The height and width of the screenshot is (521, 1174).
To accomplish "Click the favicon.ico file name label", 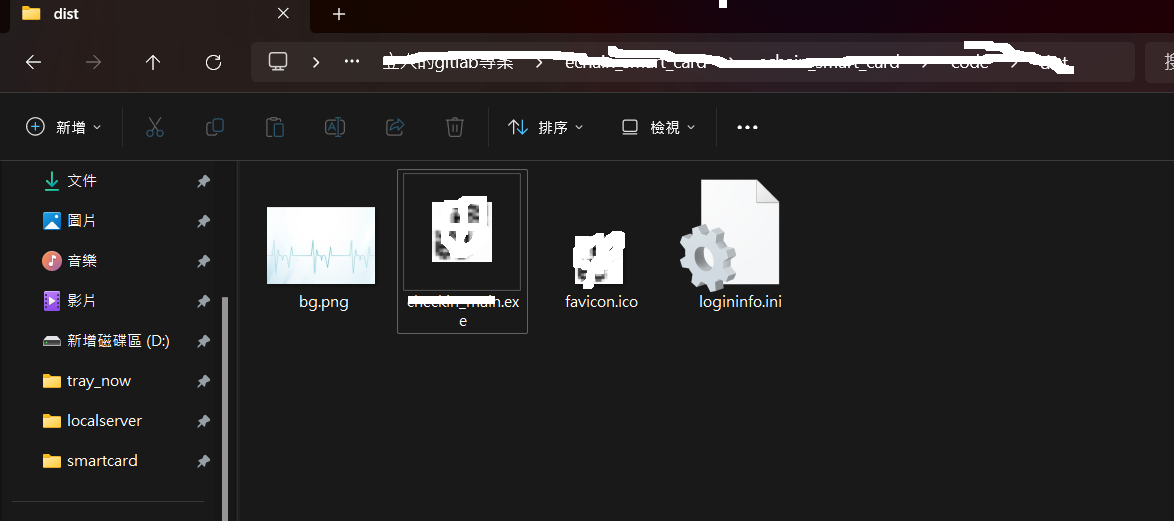I will click(x=601, y=302).
